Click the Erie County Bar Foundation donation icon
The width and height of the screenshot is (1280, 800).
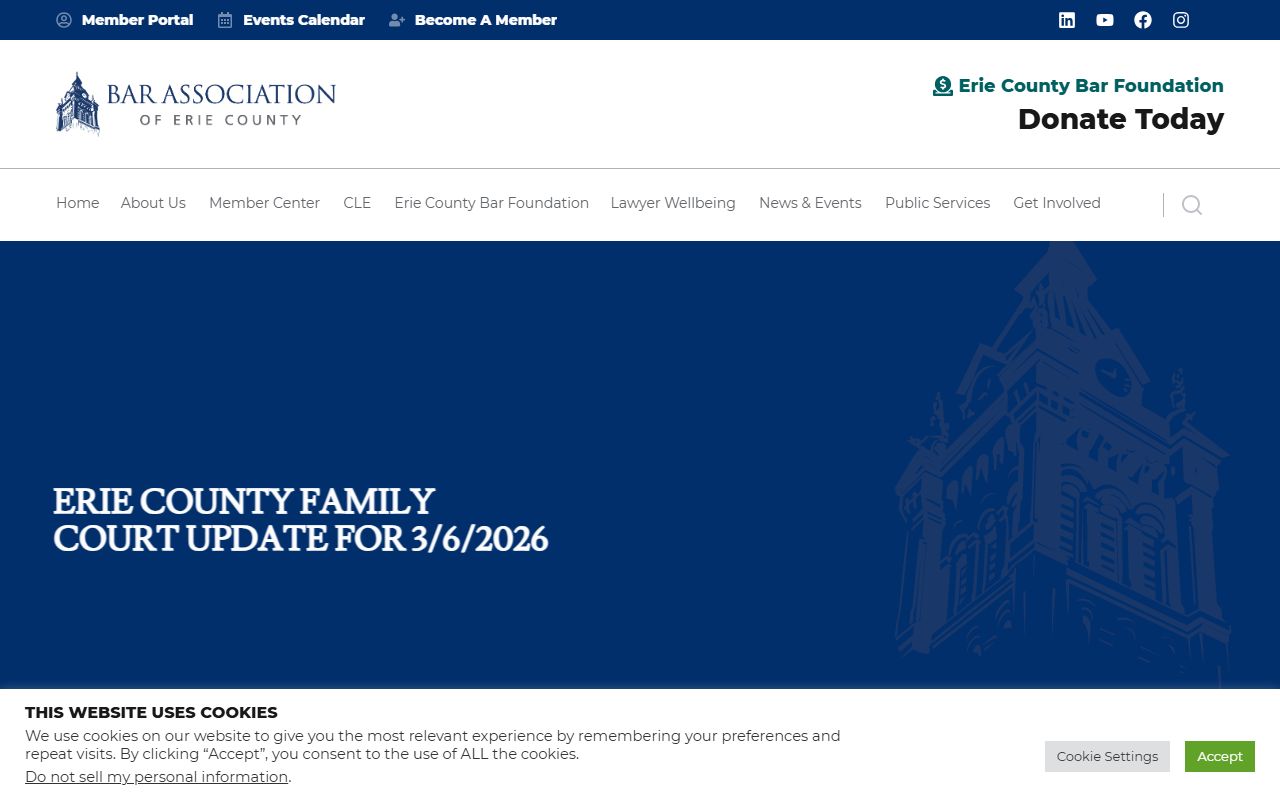point(942,86)
